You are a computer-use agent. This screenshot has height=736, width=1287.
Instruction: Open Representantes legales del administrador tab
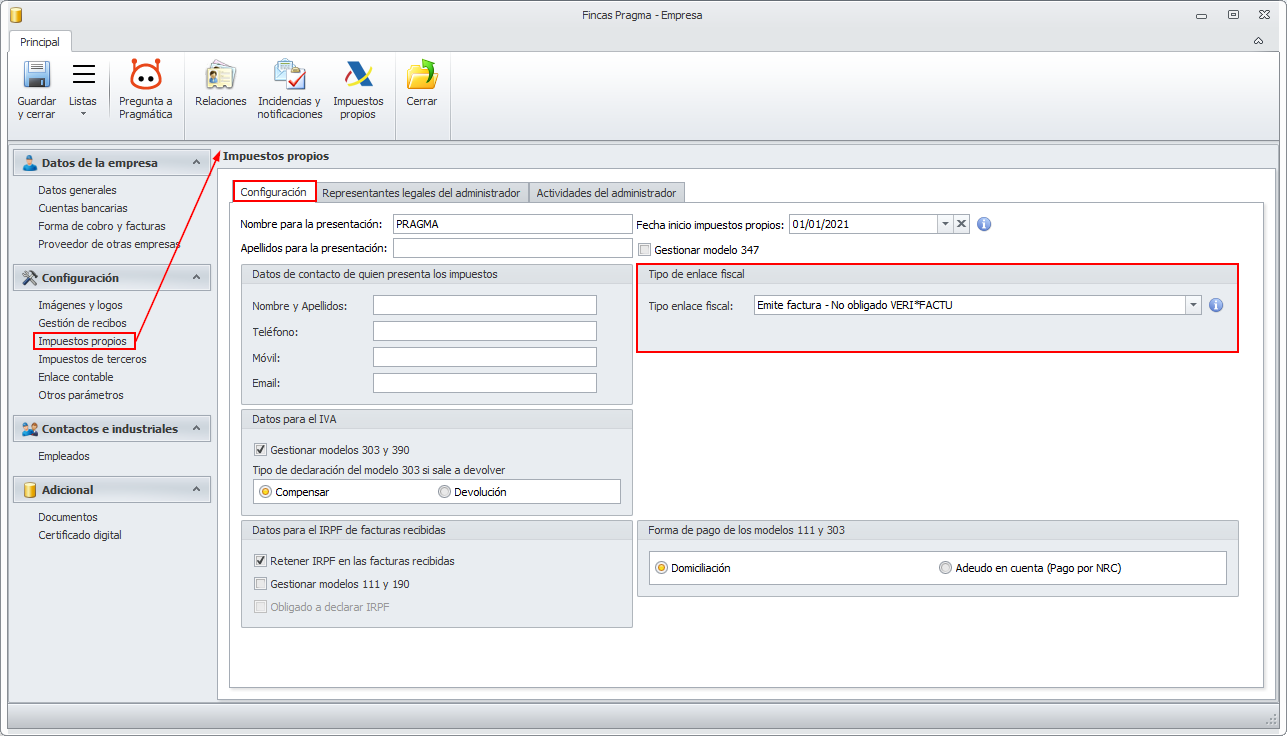click(x=422, y=193)
